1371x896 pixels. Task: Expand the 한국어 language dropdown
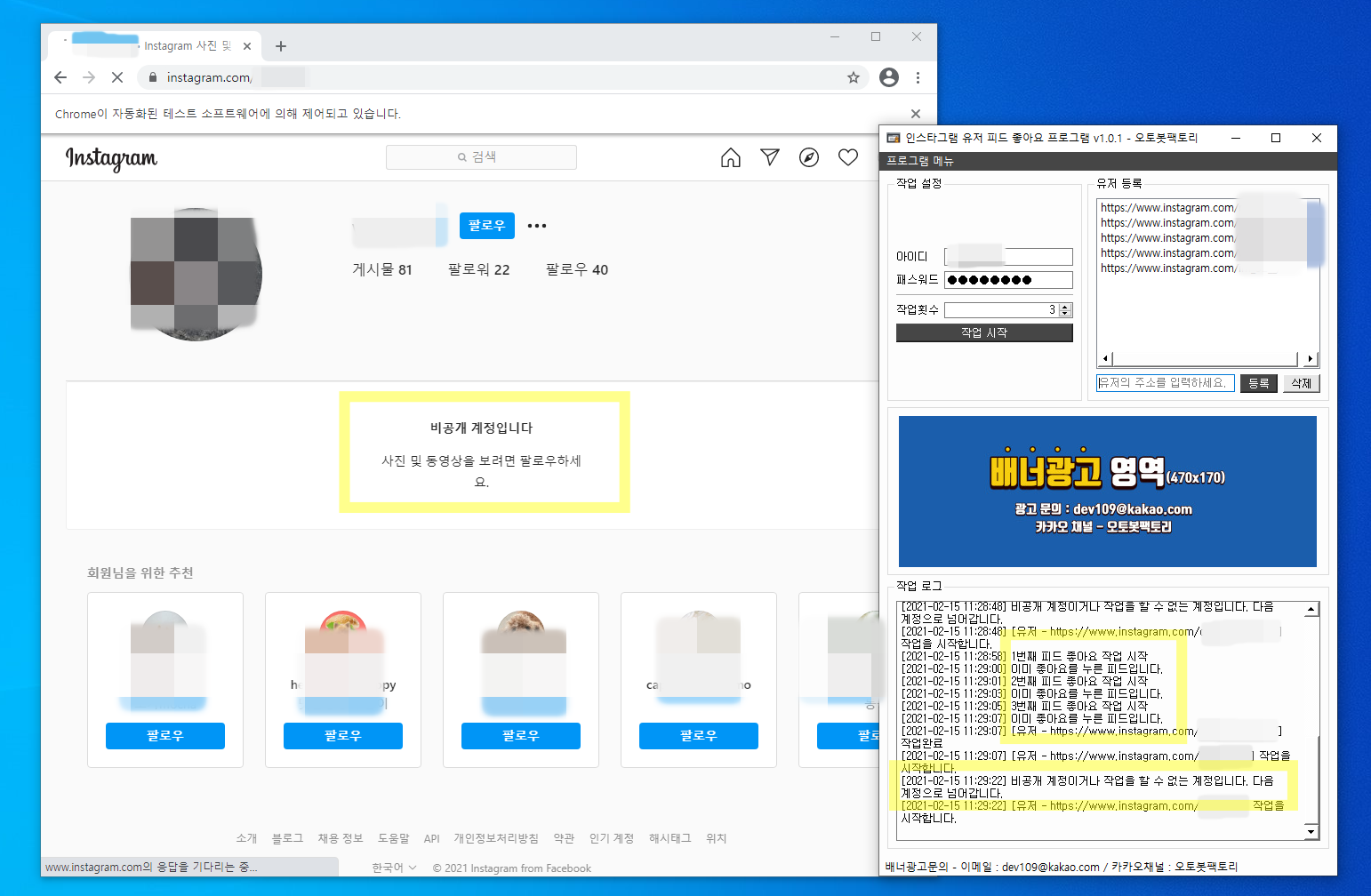394,868
